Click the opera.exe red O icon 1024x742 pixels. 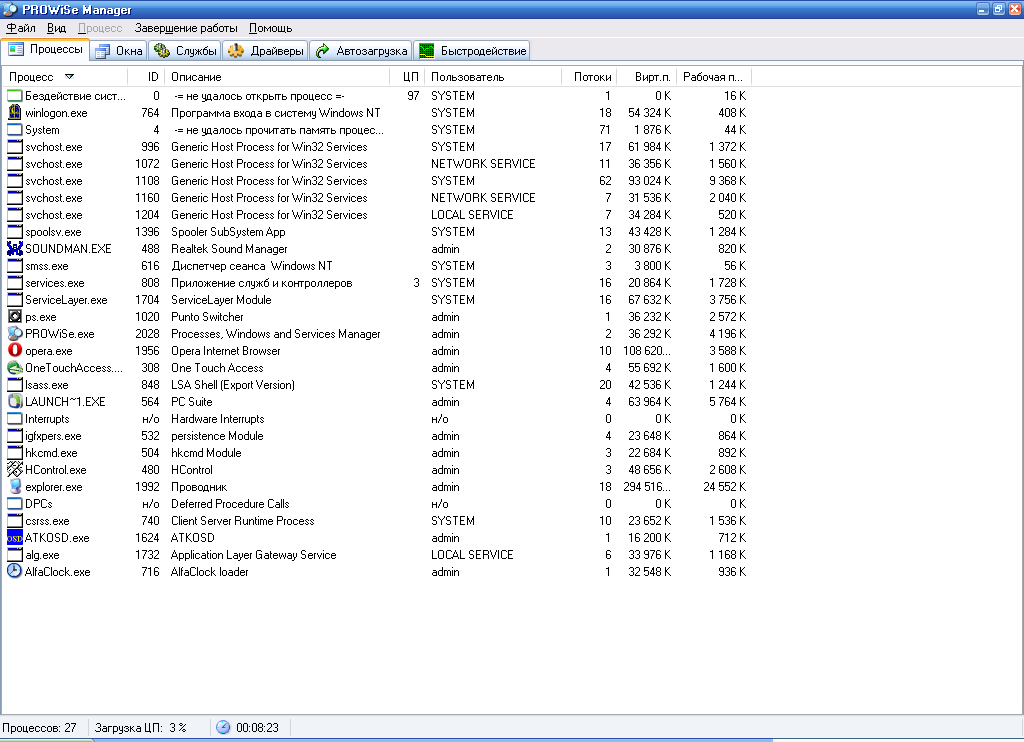click(14, 350)
